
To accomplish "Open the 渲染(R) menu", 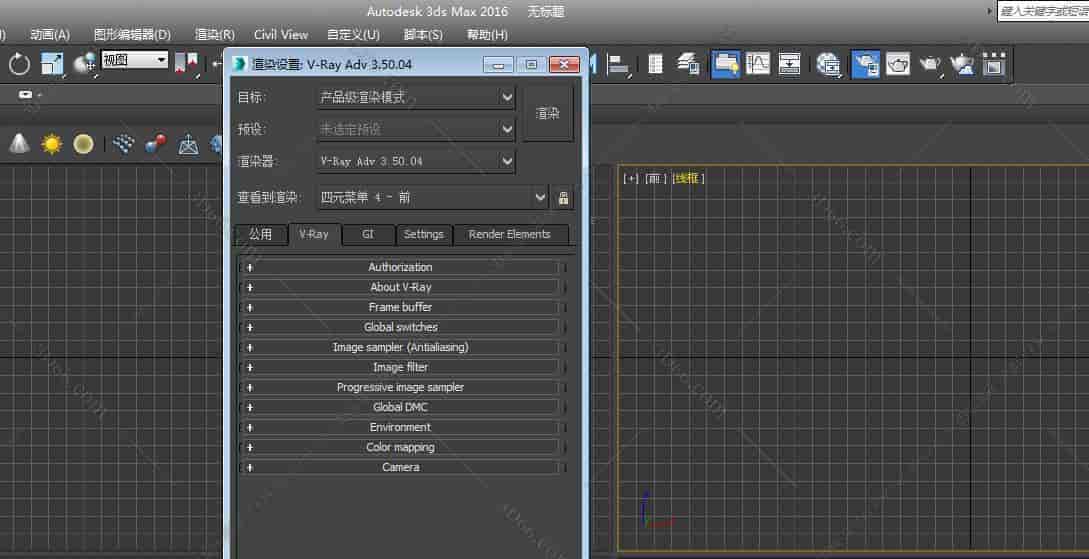I will (214, 34).
